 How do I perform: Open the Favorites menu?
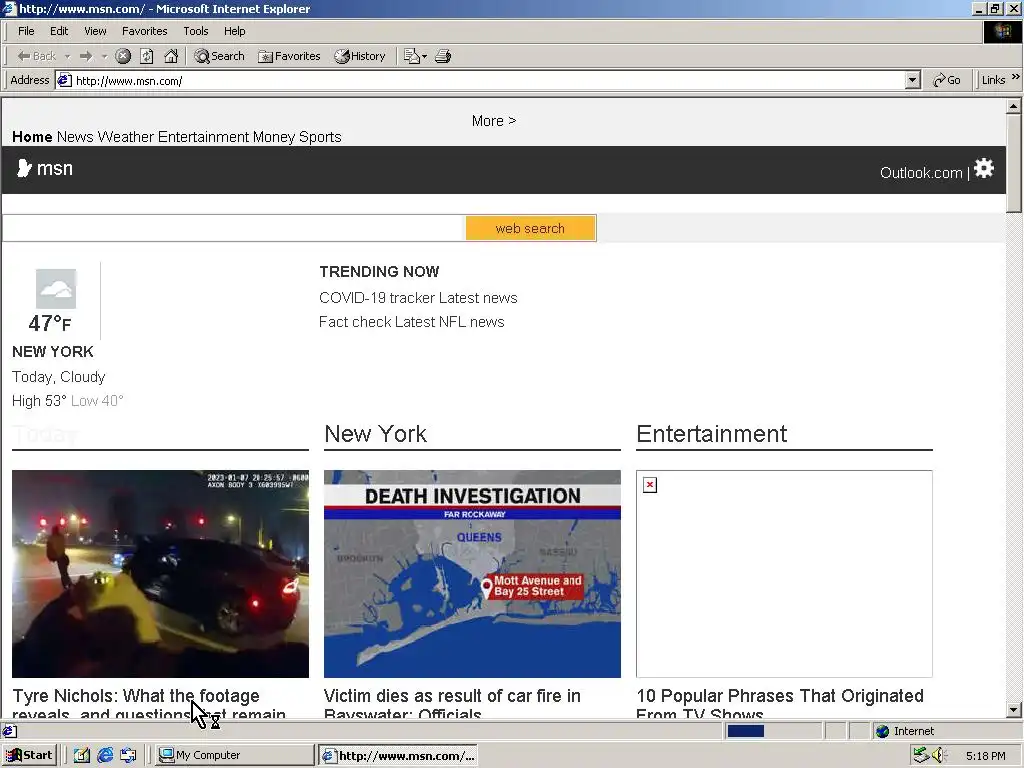point(144,31)
